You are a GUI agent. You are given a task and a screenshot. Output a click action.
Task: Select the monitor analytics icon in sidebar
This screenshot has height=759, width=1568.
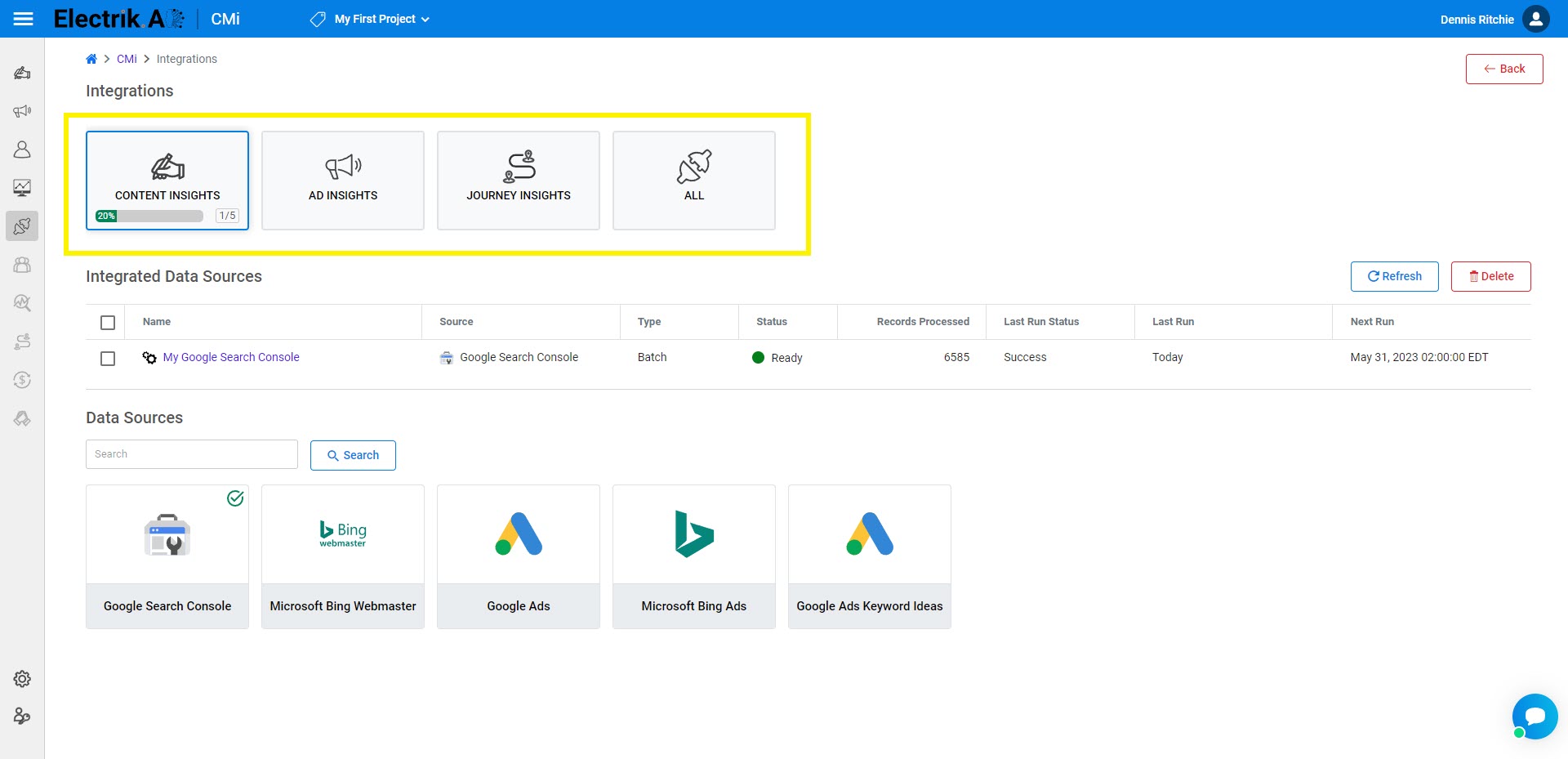pyautogui.click(x=22, y=188)
